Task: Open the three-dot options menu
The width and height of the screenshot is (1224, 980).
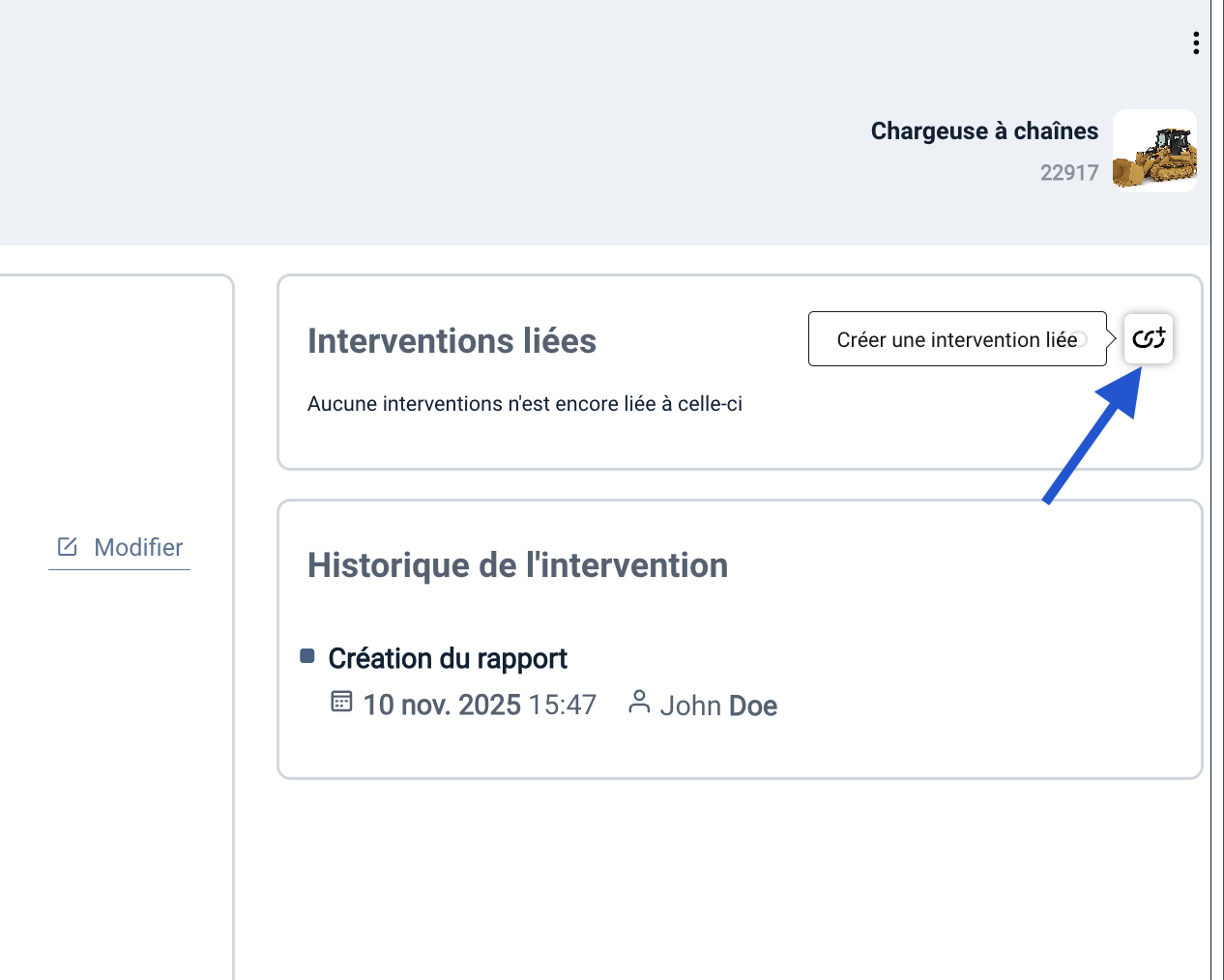Action: [1196, 43]
